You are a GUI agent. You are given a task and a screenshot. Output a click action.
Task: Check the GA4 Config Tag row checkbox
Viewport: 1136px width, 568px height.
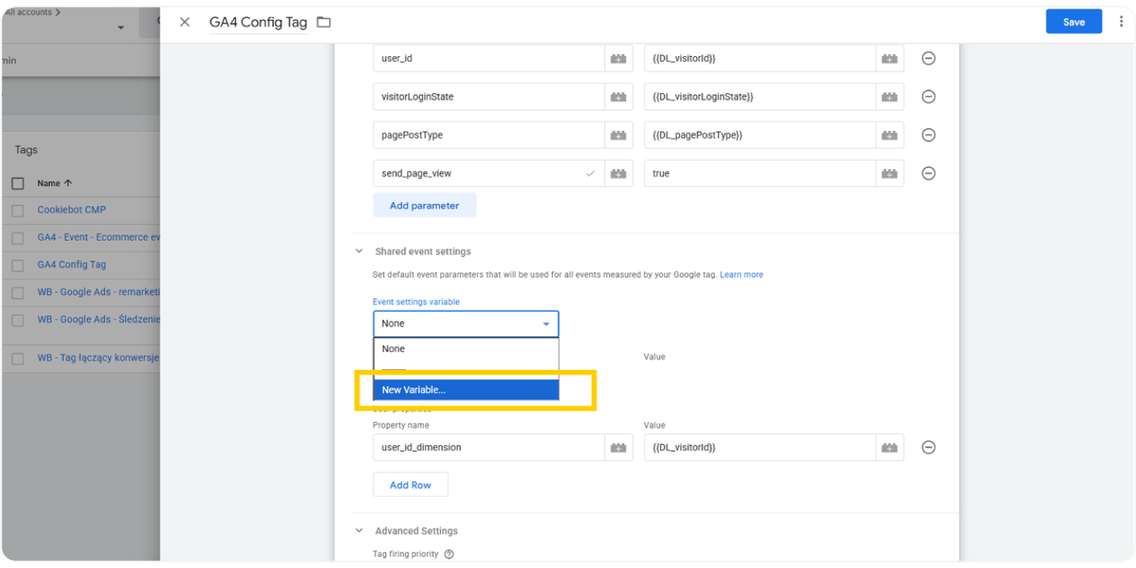[x=18, y=265]
